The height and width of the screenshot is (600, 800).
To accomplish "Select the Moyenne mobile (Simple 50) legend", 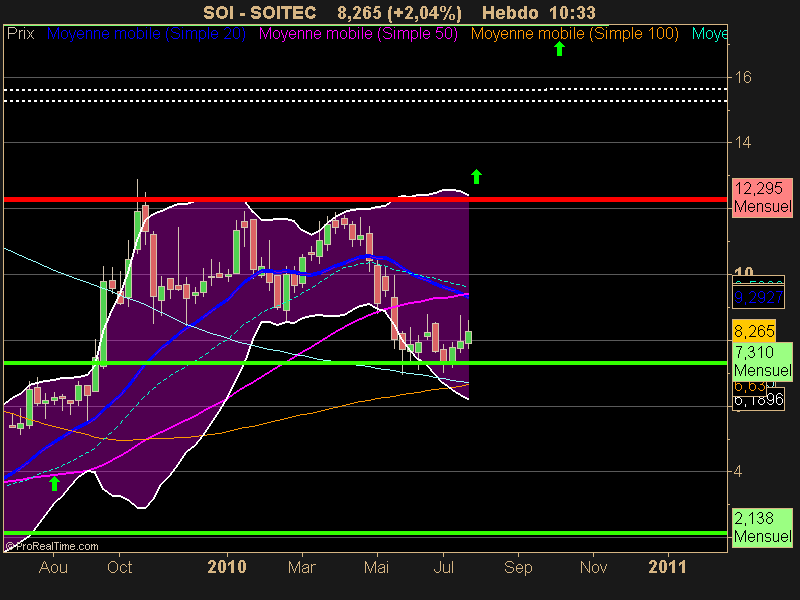I will coord(358,34).
